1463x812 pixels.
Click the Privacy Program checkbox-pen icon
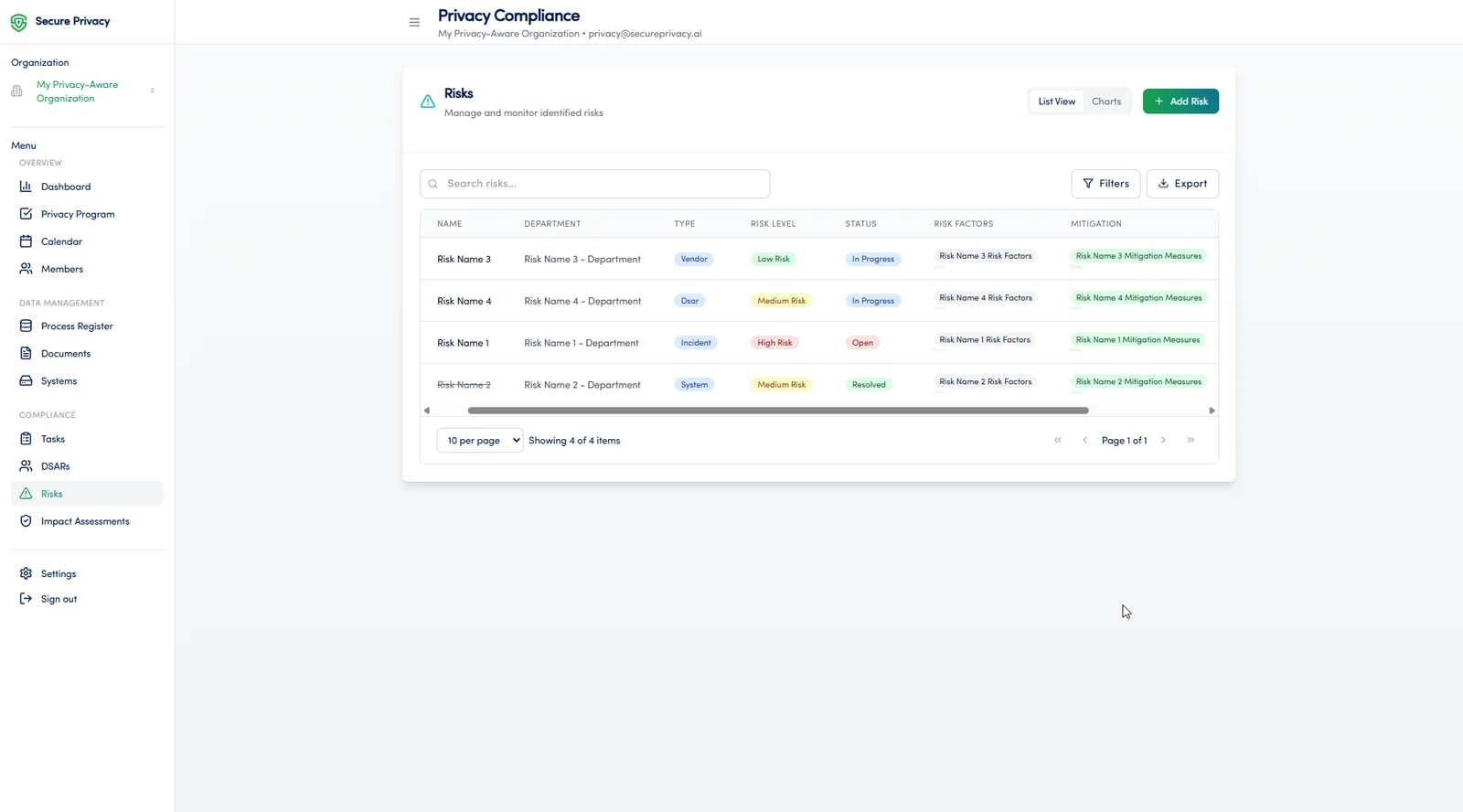[x=26, y=214]
